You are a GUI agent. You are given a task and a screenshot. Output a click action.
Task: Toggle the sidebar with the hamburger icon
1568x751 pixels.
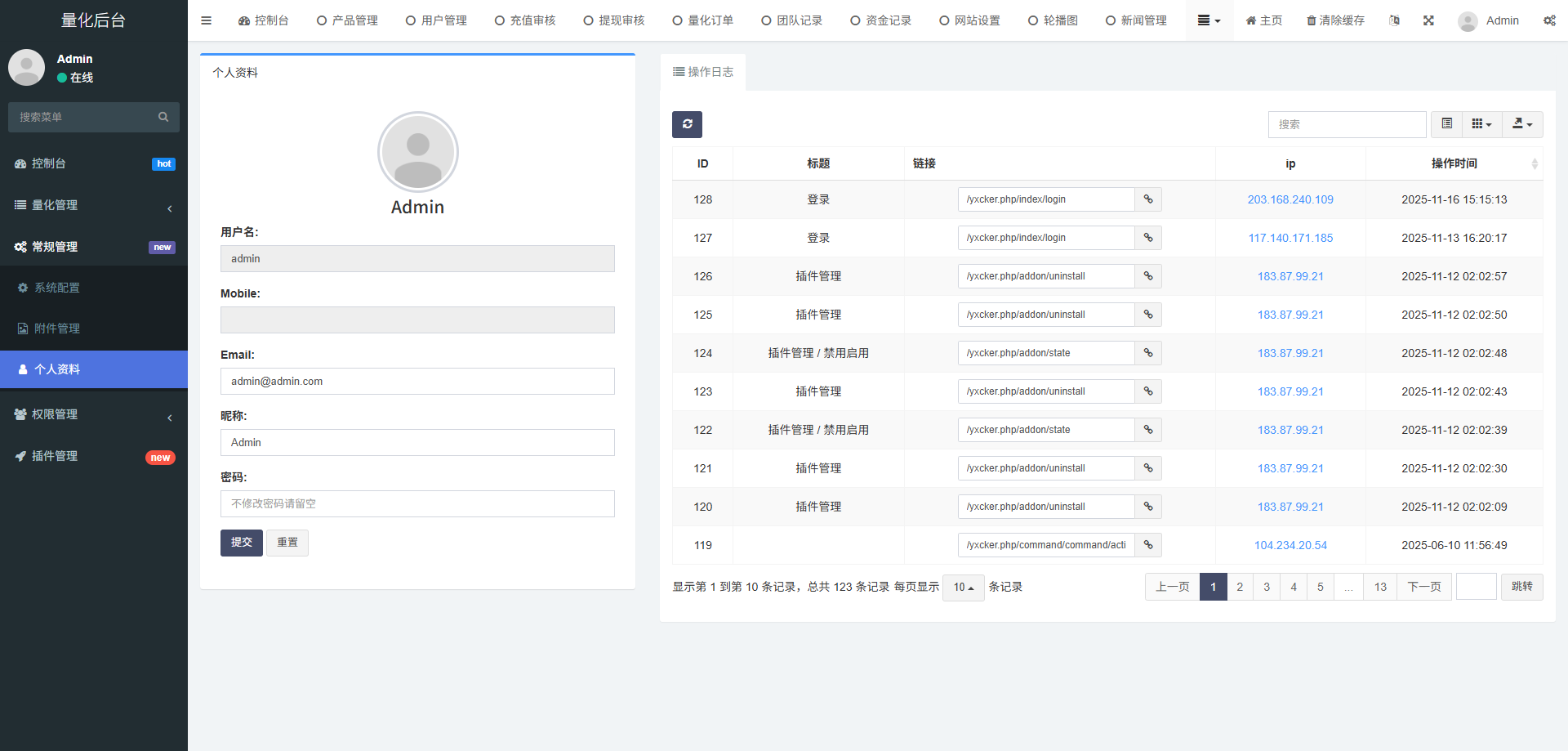click(206, 20)
